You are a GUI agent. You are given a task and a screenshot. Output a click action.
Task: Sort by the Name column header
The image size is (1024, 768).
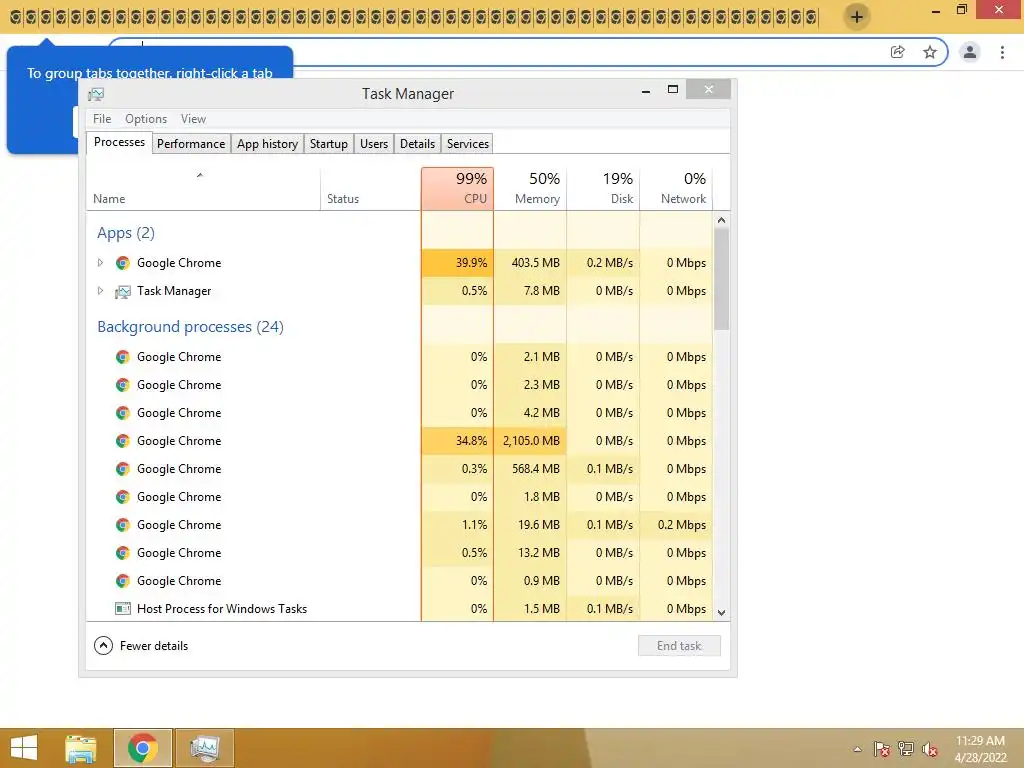[x=202, y=189]
